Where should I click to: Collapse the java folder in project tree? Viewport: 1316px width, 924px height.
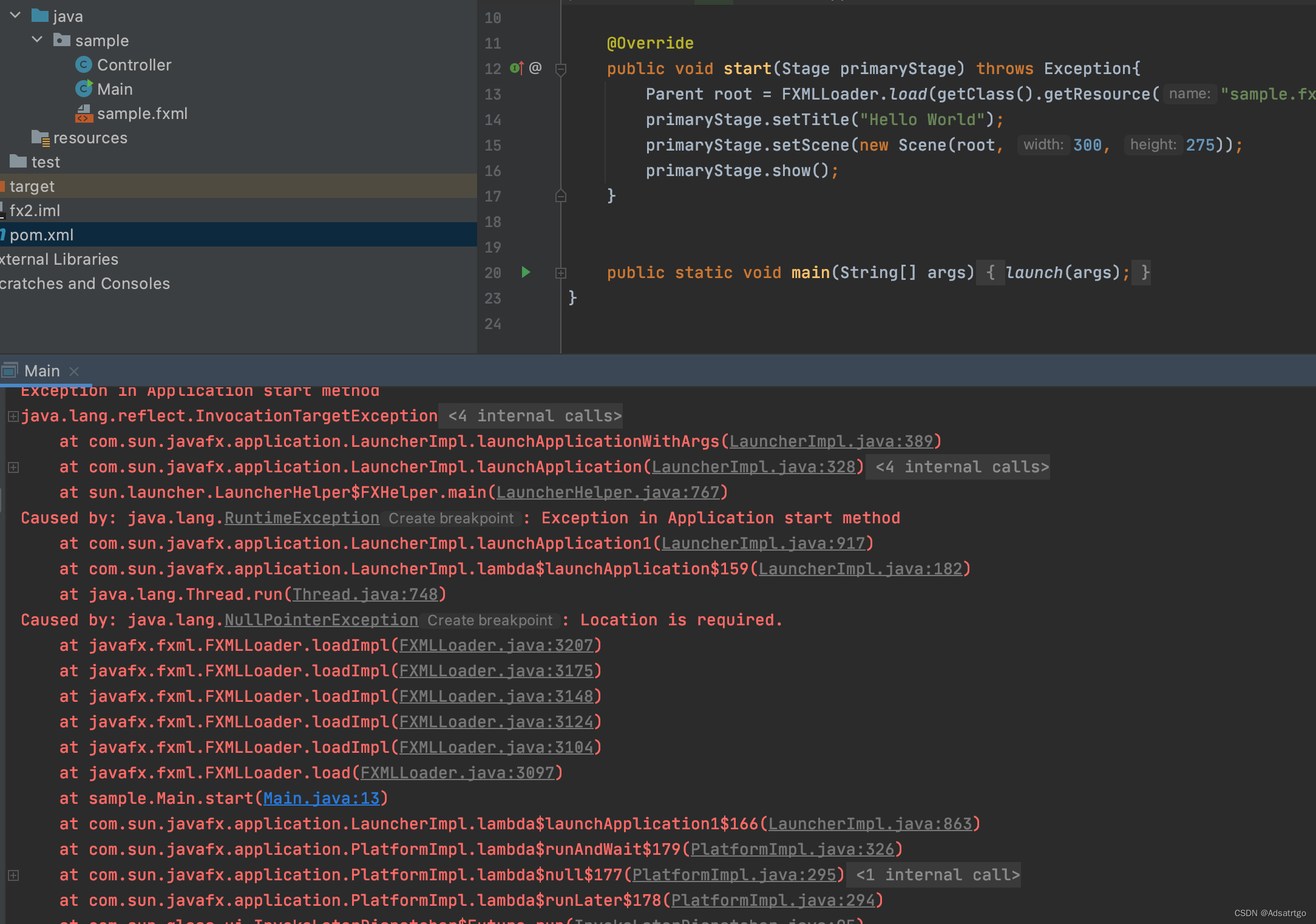[x=16, y=15]
